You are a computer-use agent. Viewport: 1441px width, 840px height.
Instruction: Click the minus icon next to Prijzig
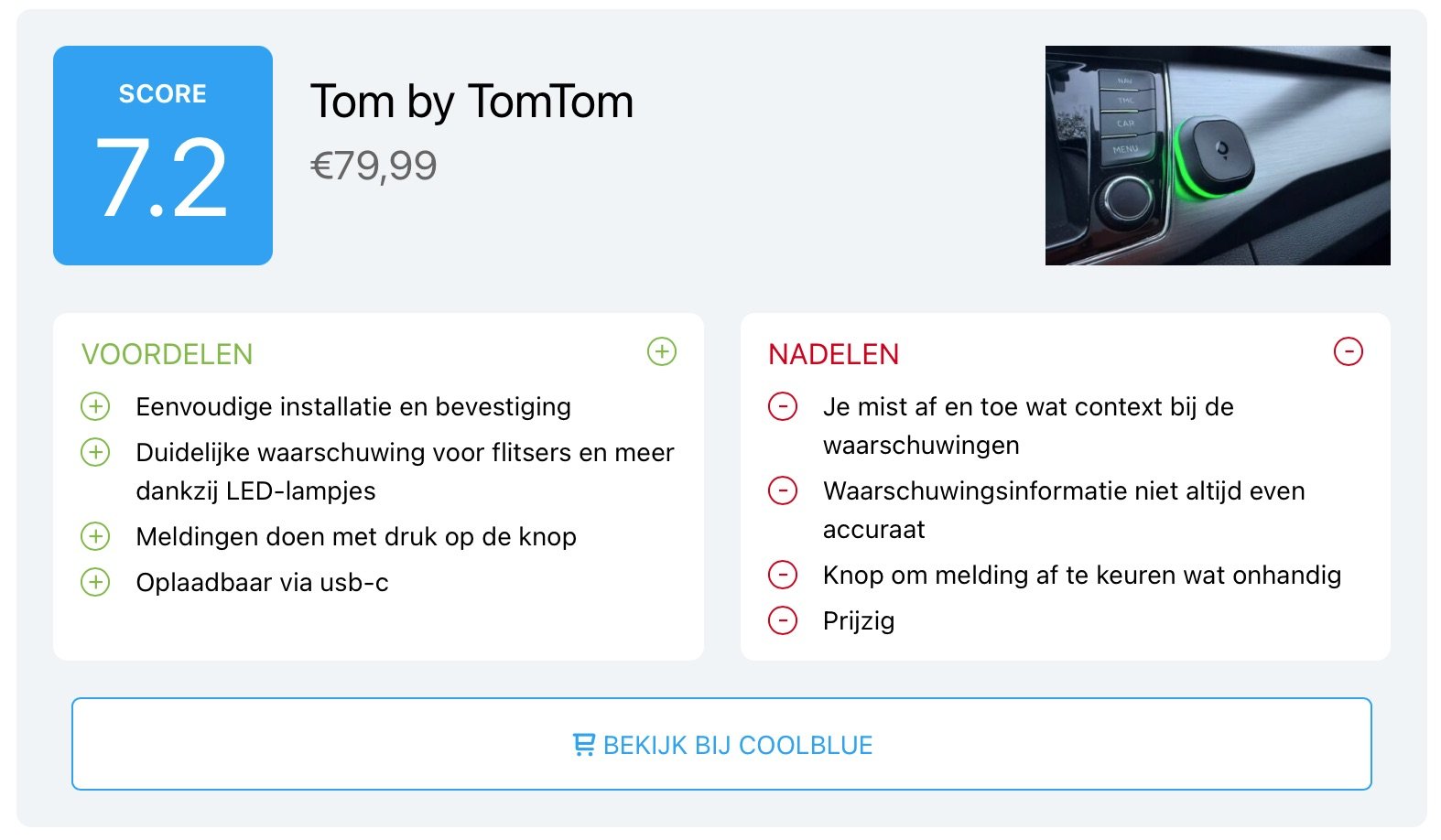783,620
